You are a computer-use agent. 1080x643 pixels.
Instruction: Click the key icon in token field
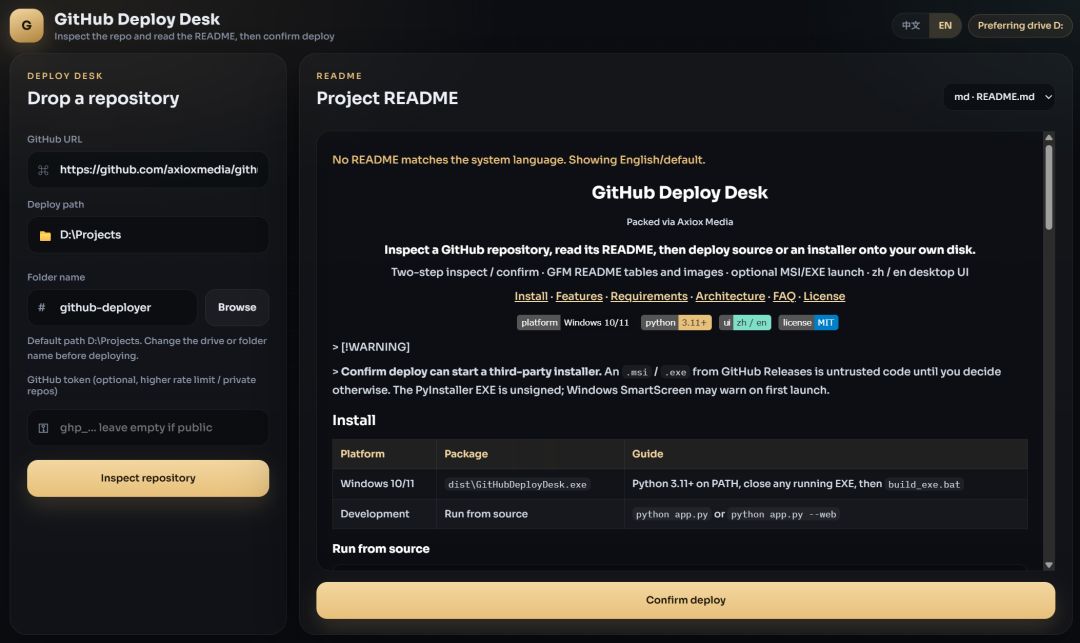[43, 428]
